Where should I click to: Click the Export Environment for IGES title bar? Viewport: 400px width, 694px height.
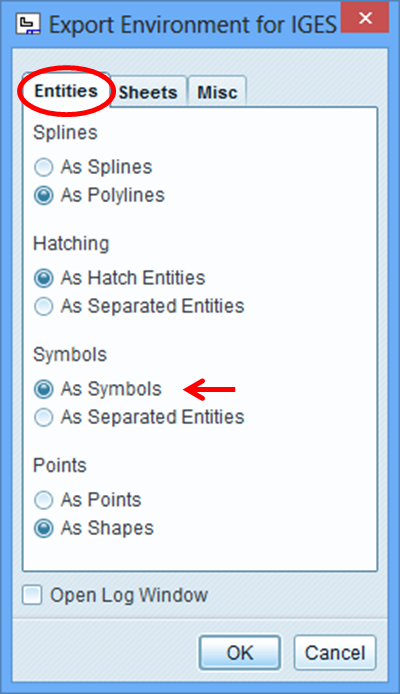pos(193,24)
